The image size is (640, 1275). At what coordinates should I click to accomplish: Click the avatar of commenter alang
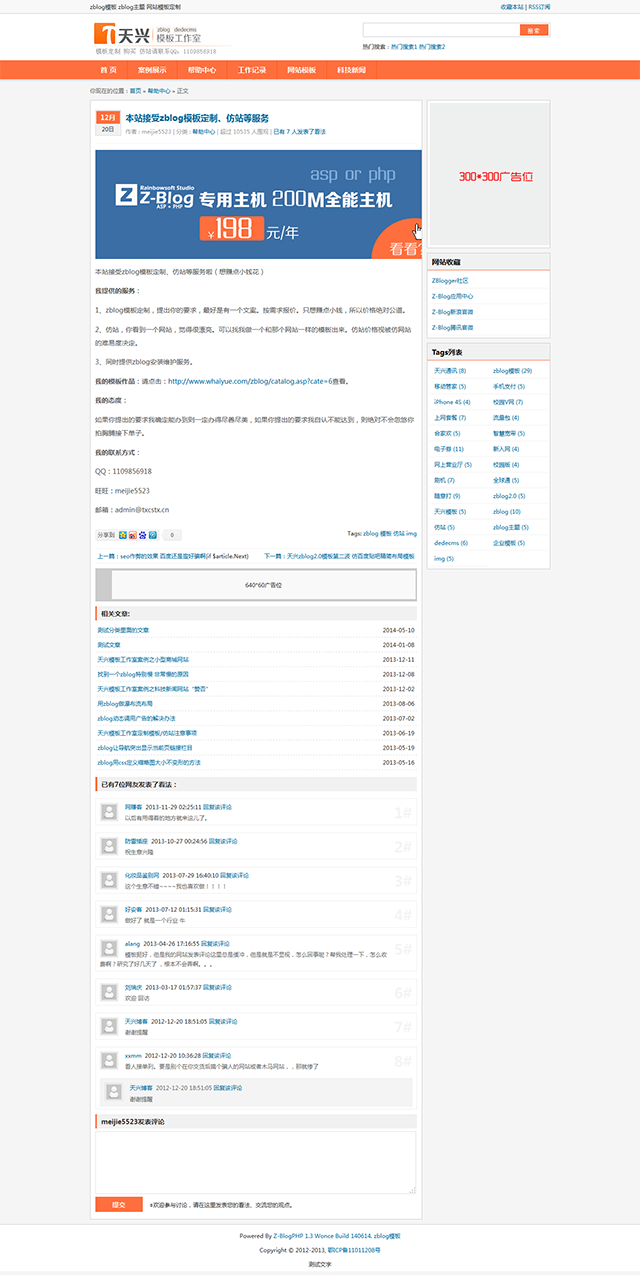[x=110, y=947]
